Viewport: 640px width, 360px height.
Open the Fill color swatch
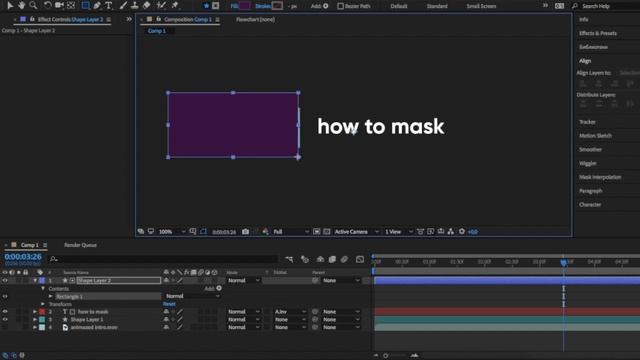pos(245,6)
